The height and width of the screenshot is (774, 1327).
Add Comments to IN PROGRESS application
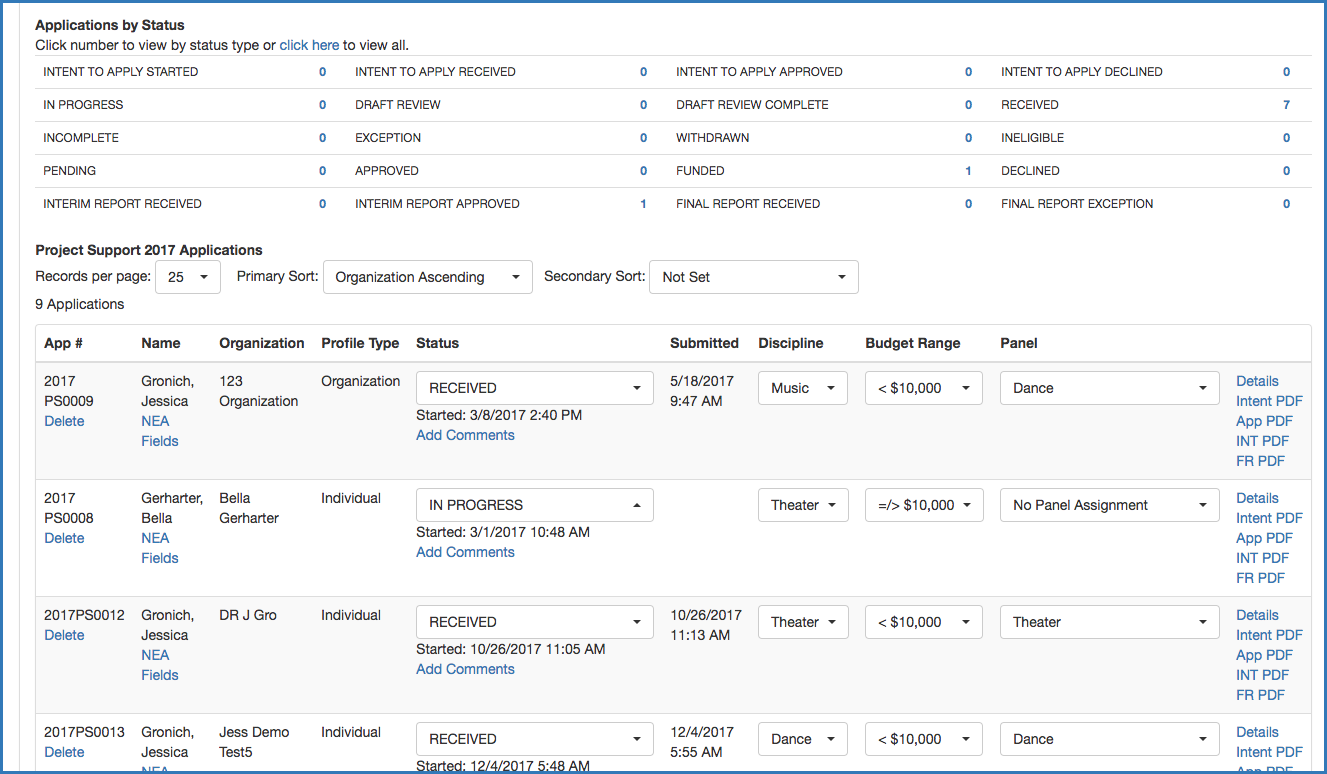[465, 552]
